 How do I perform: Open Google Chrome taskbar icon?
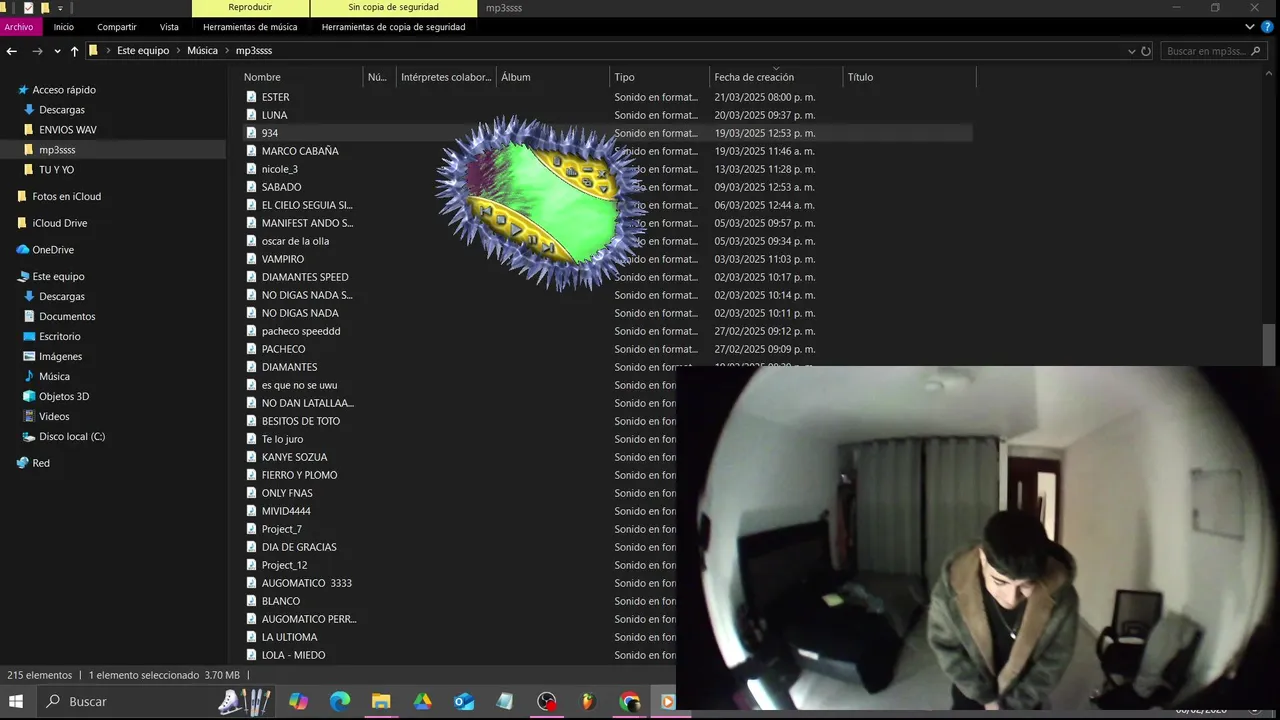(x=629, y=702)
